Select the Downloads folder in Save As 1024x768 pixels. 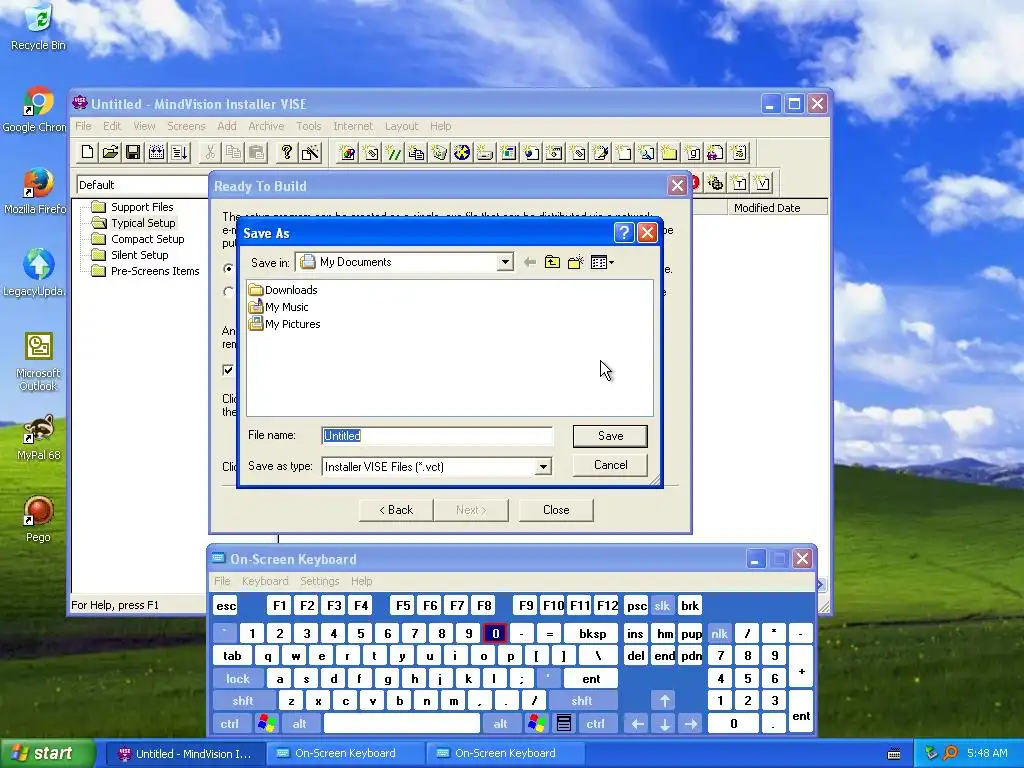point(283,290)
